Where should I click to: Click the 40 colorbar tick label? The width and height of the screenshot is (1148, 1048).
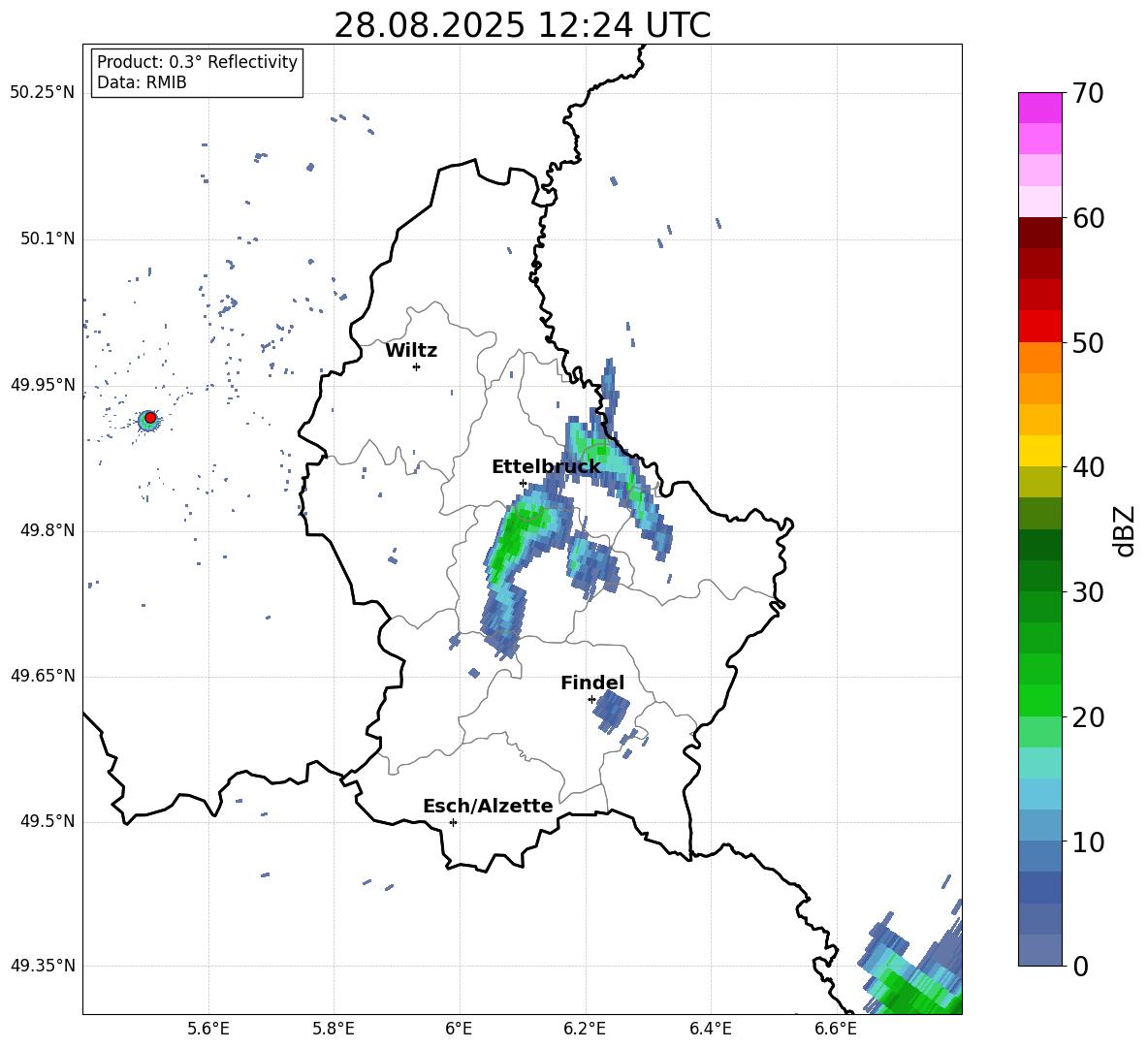tap(1088, 467)
